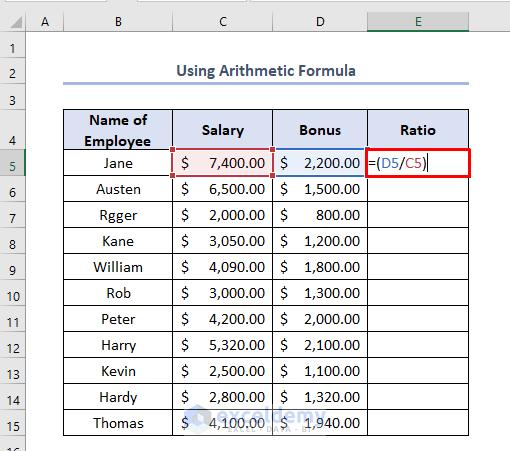Select the 'William' name cell
510x451 pixels.
tap(118, 267)
